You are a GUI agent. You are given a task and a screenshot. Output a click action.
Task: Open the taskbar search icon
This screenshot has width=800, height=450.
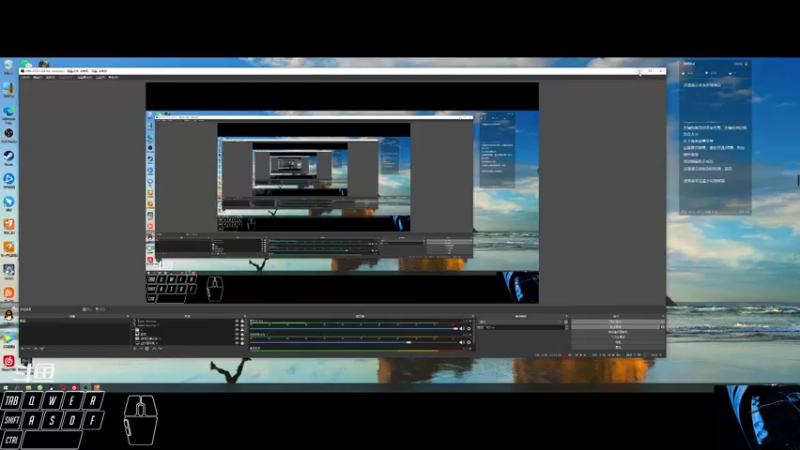(x=17, y=388)
